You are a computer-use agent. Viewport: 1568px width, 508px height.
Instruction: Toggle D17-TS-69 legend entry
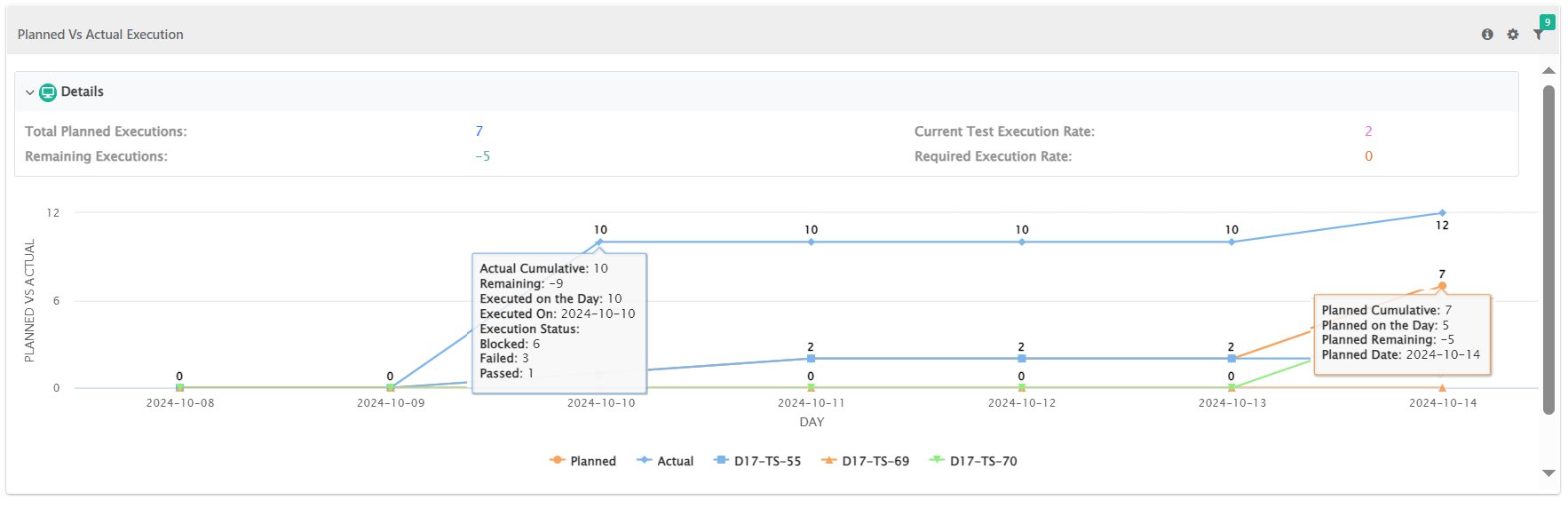click(x=865, y=461)
